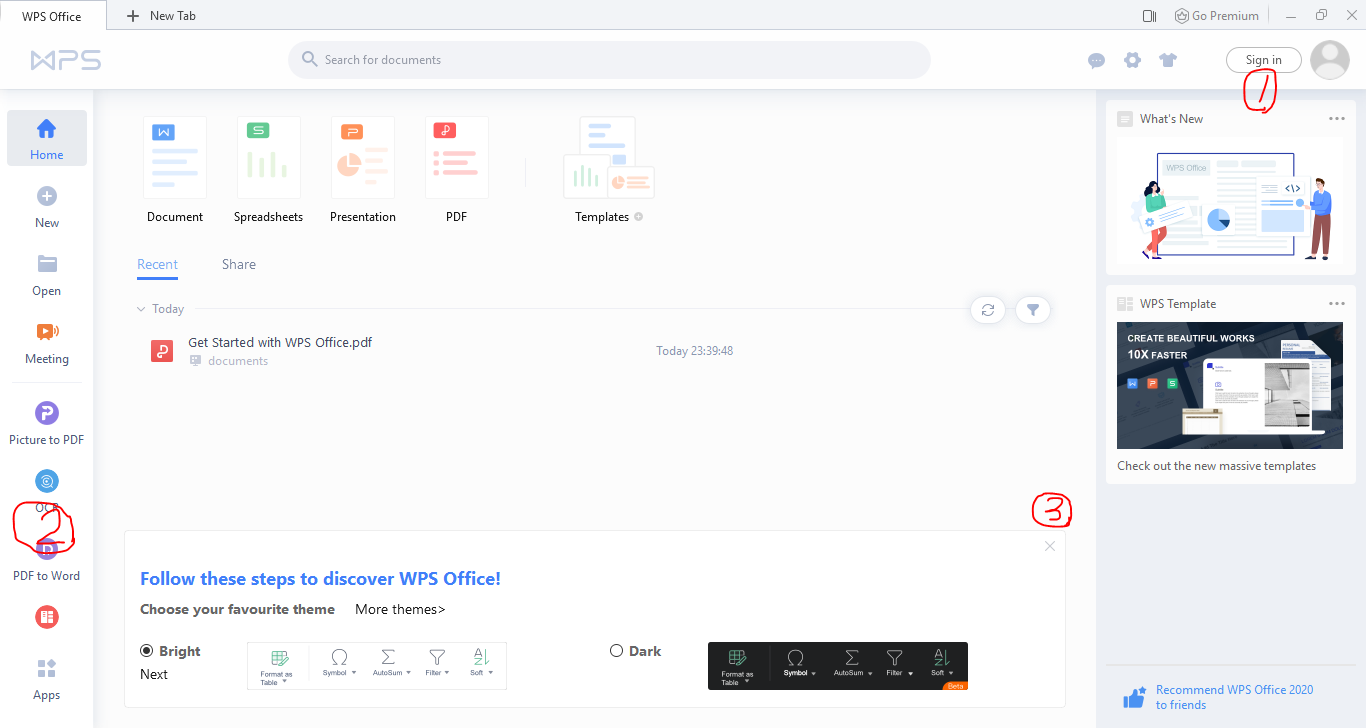Click the Sign in button

[1264, 60]
